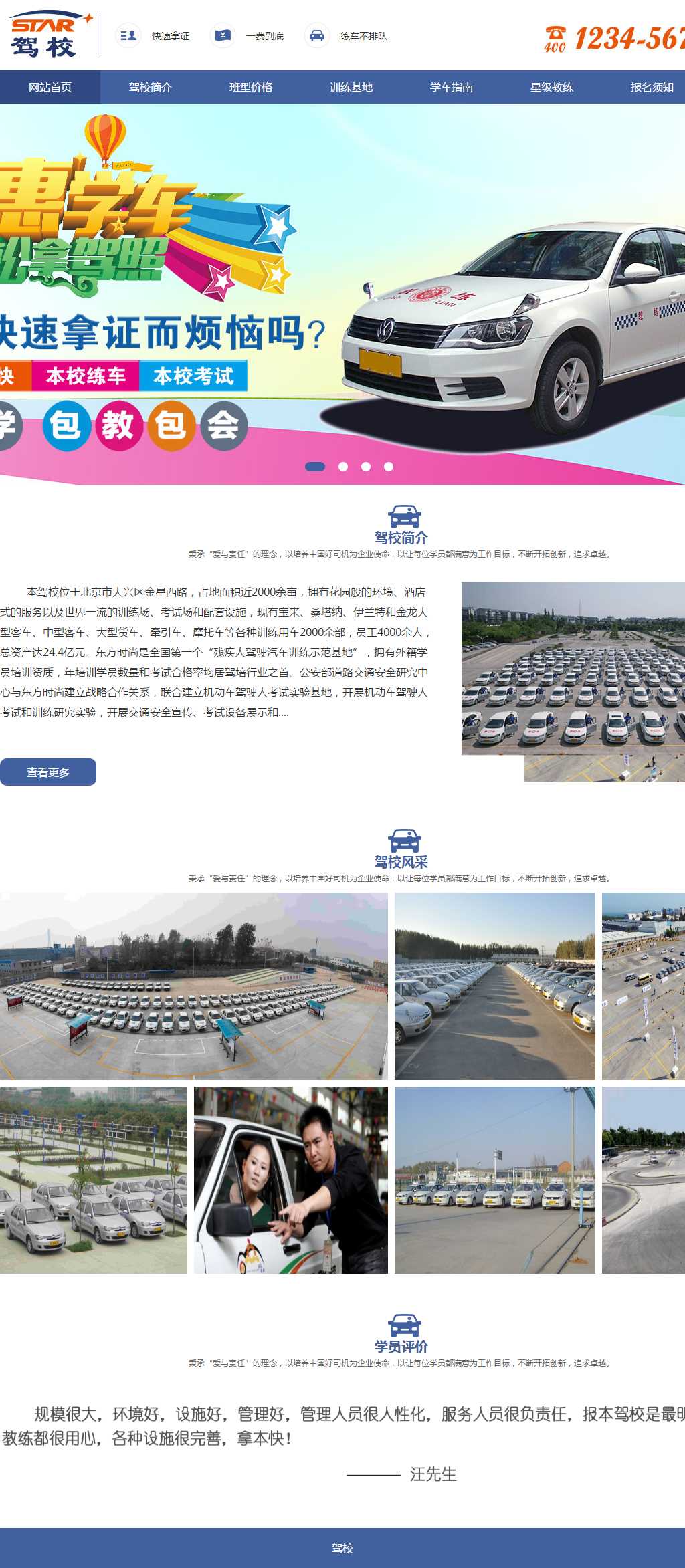Image resolution: width=685 pixels, height=1568 pixels.
Task: Click the car icon above 驾校风采
Action: pyautogui.click(x=405, y=841)
